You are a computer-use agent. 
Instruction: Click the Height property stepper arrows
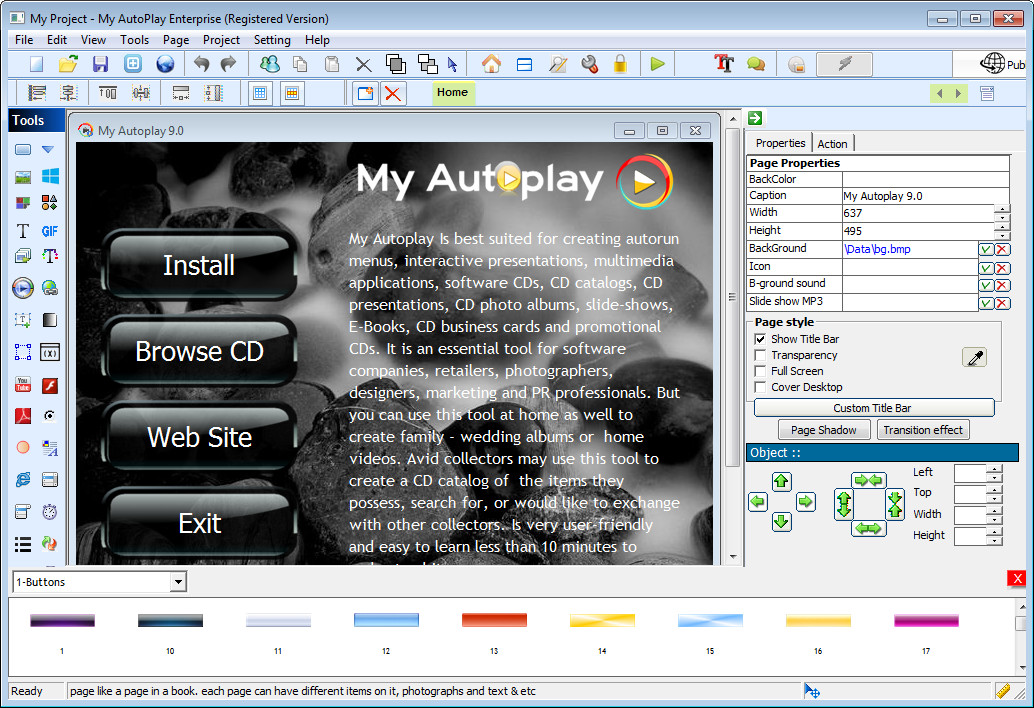pos(1002,231)
